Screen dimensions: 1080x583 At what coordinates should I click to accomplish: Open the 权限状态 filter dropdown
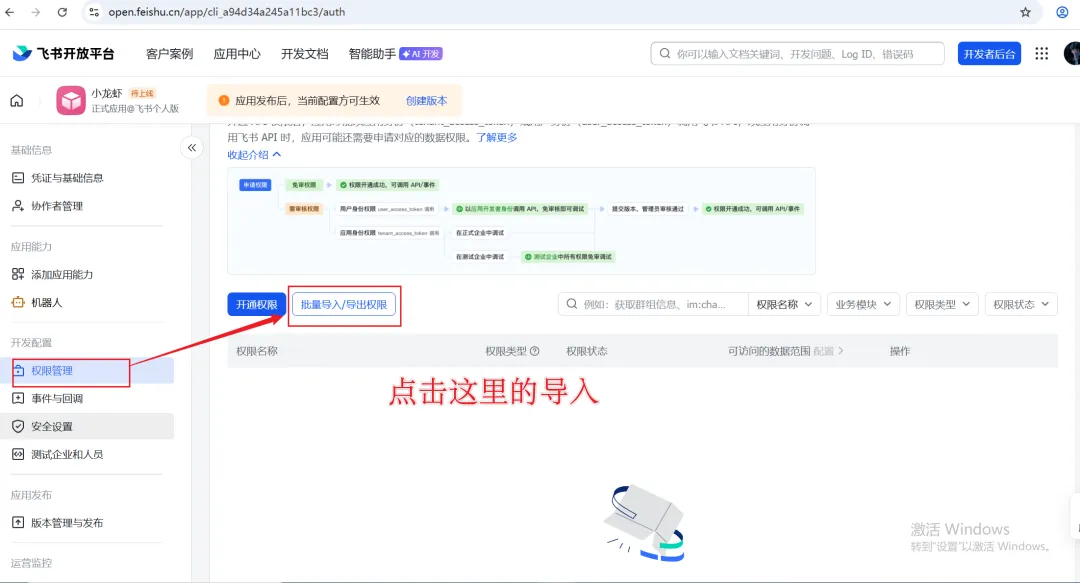click(1021, 304)
